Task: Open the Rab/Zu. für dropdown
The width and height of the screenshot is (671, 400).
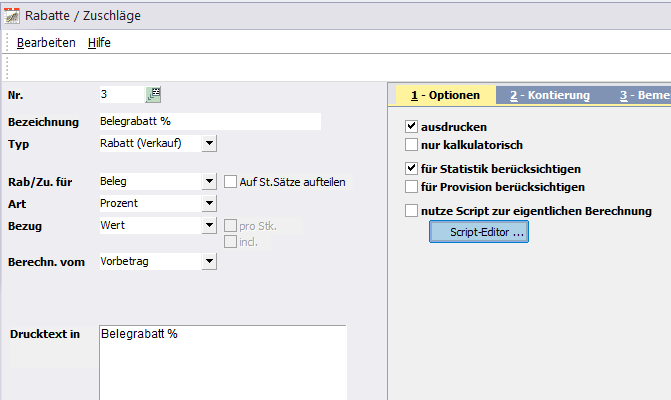Action: click(x=209, y=181)
